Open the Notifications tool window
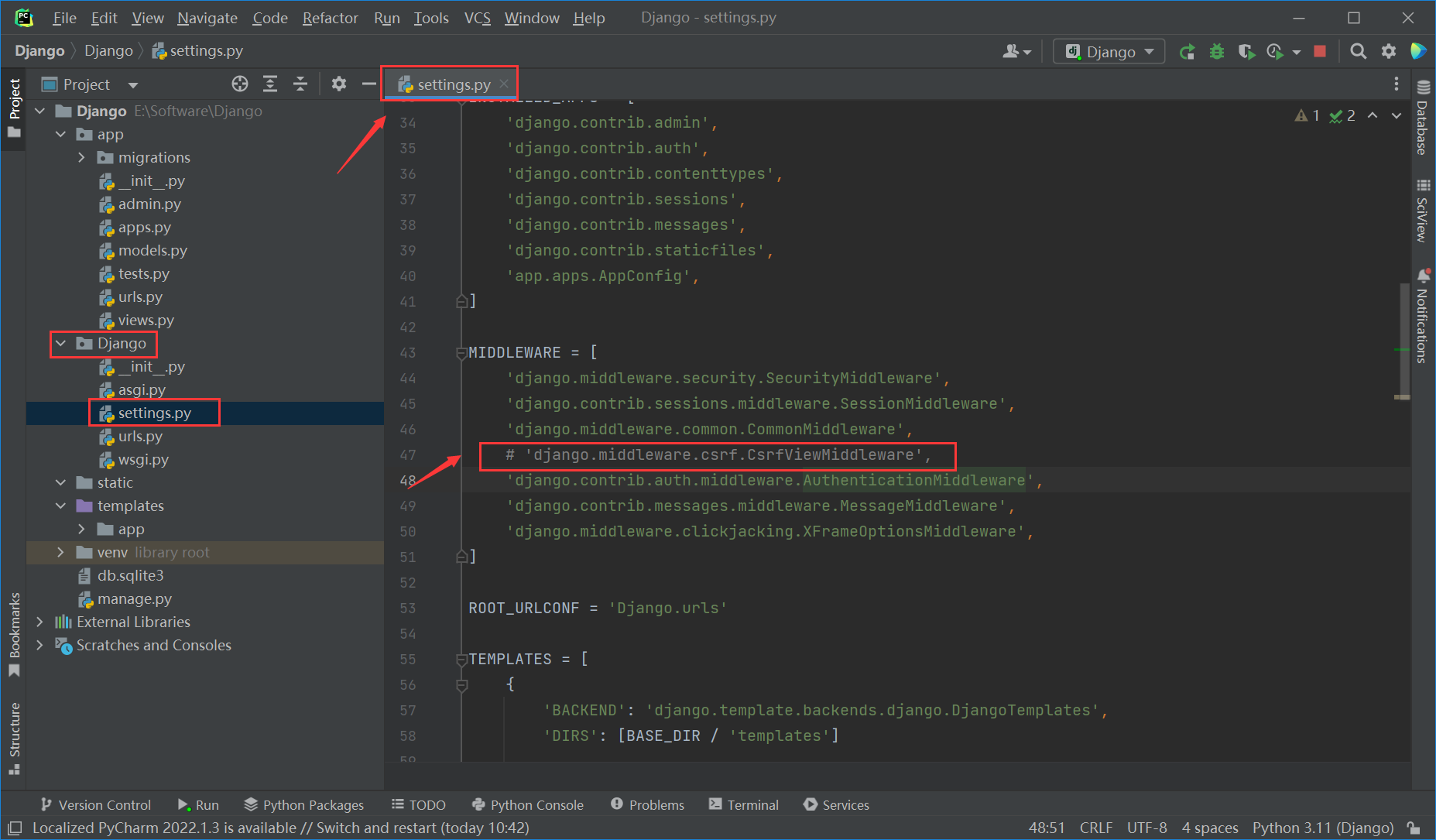The image size is (1436, 840). click(x=1423, y=316)
